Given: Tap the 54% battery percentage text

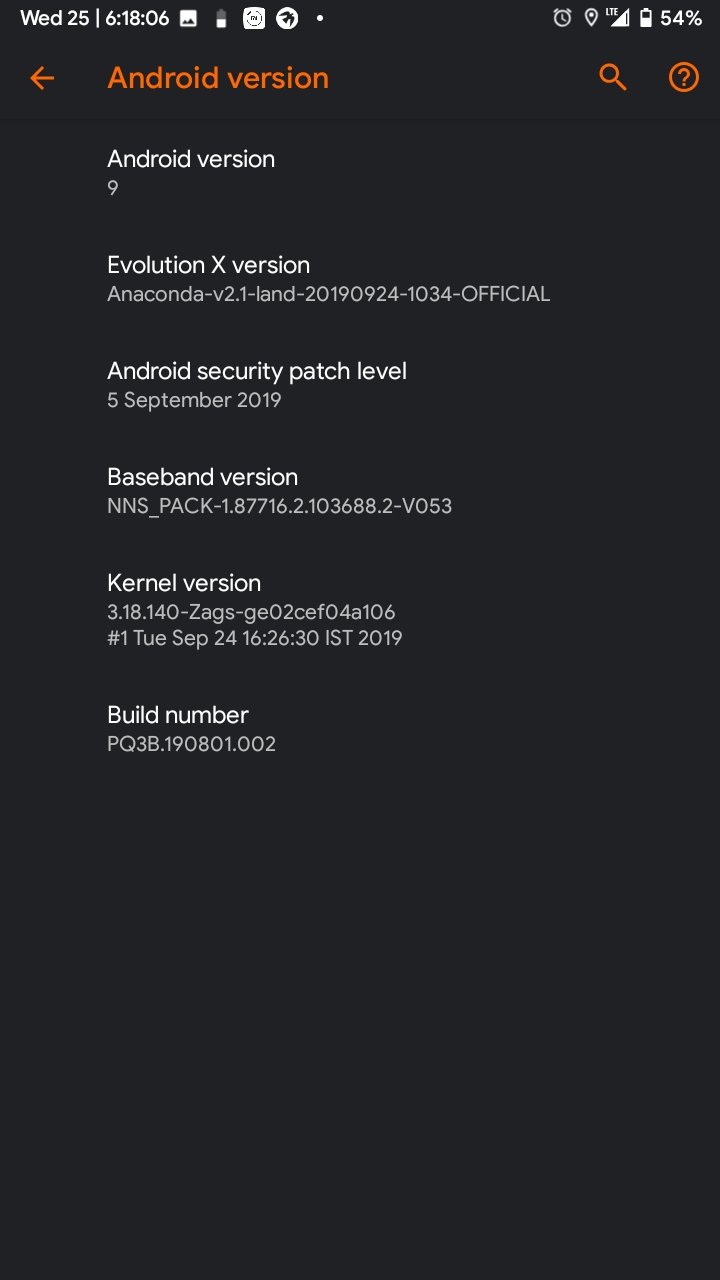Looking at the screenshot, I should (x=681, y=18).
